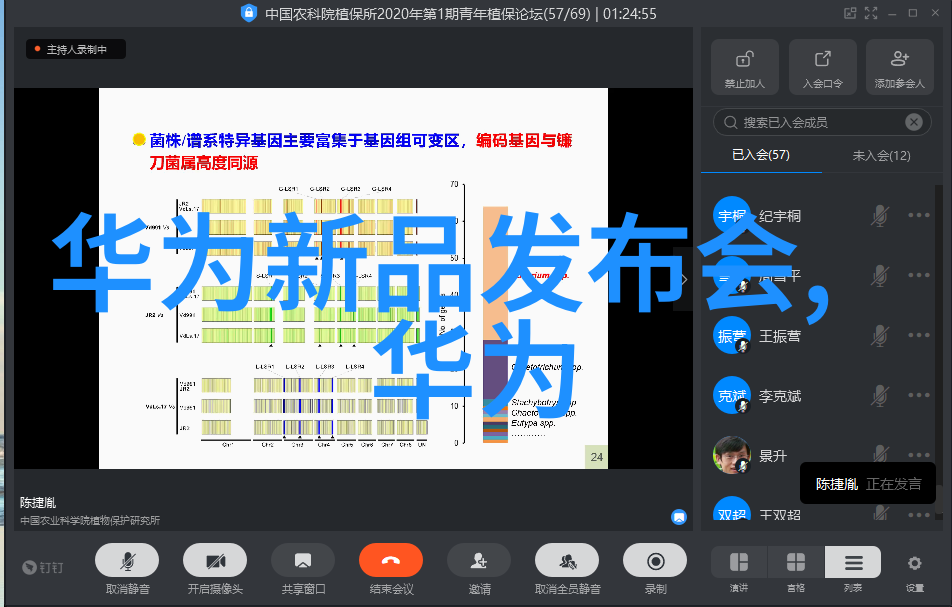The image size is (952, 607).
Task: Open more options (...) for 李克斌
Action: pyautogui.click(x=919, y=395)
